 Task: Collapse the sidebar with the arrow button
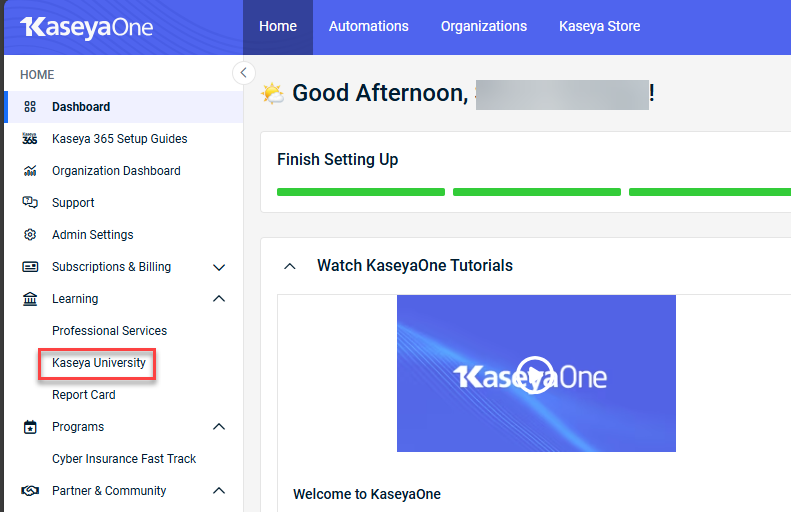(243, 73)
